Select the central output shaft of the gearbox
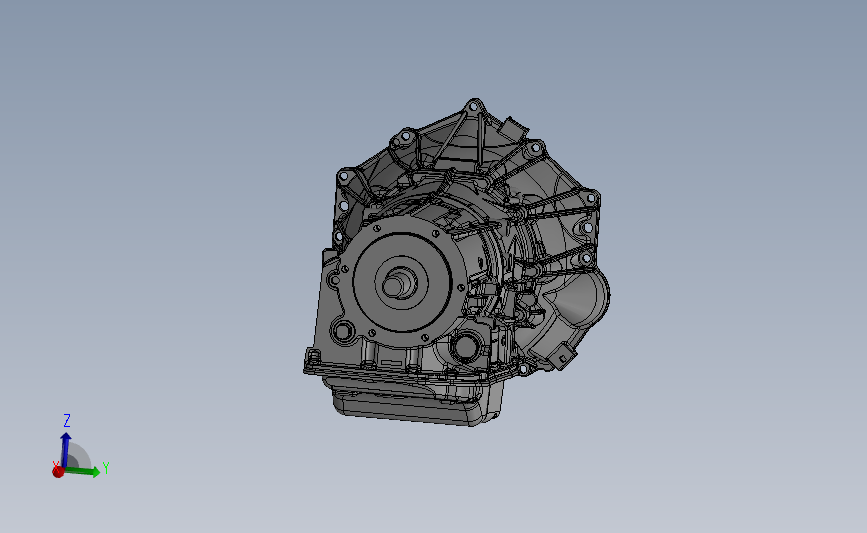 click(x=394, y=285)
